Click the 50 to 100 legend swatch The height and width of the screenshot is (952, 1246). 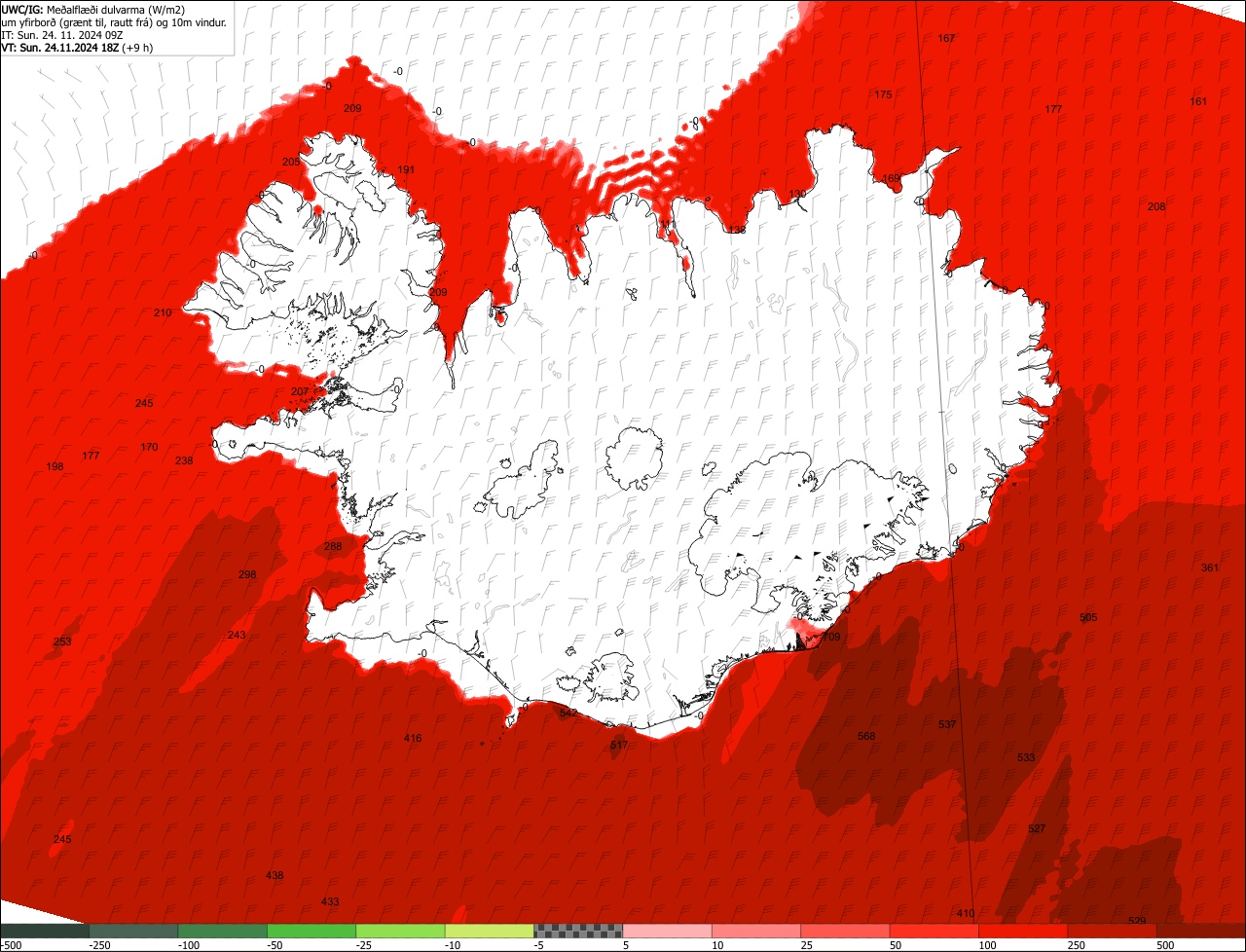coord(934,931)
